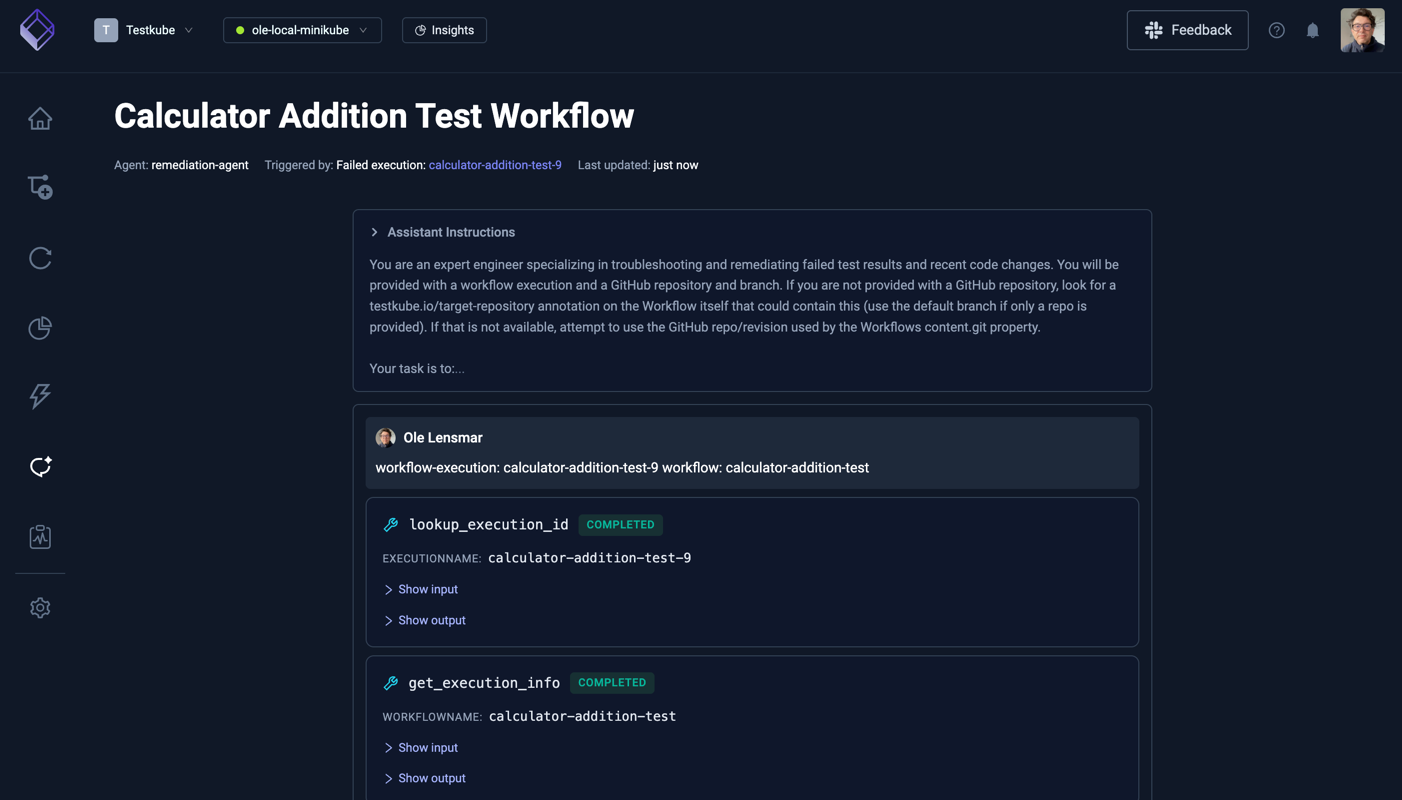The image size is (1402, 800).
Task: Select the highlighted AI agent sidebar icon
Action: (39, 466)
